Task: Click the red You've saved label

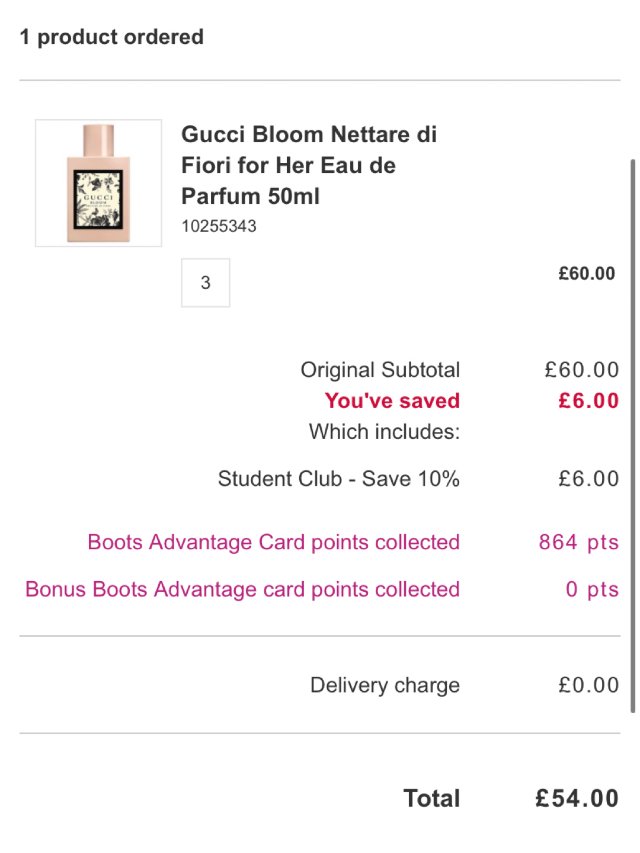Action: click(x=392, y=401)
